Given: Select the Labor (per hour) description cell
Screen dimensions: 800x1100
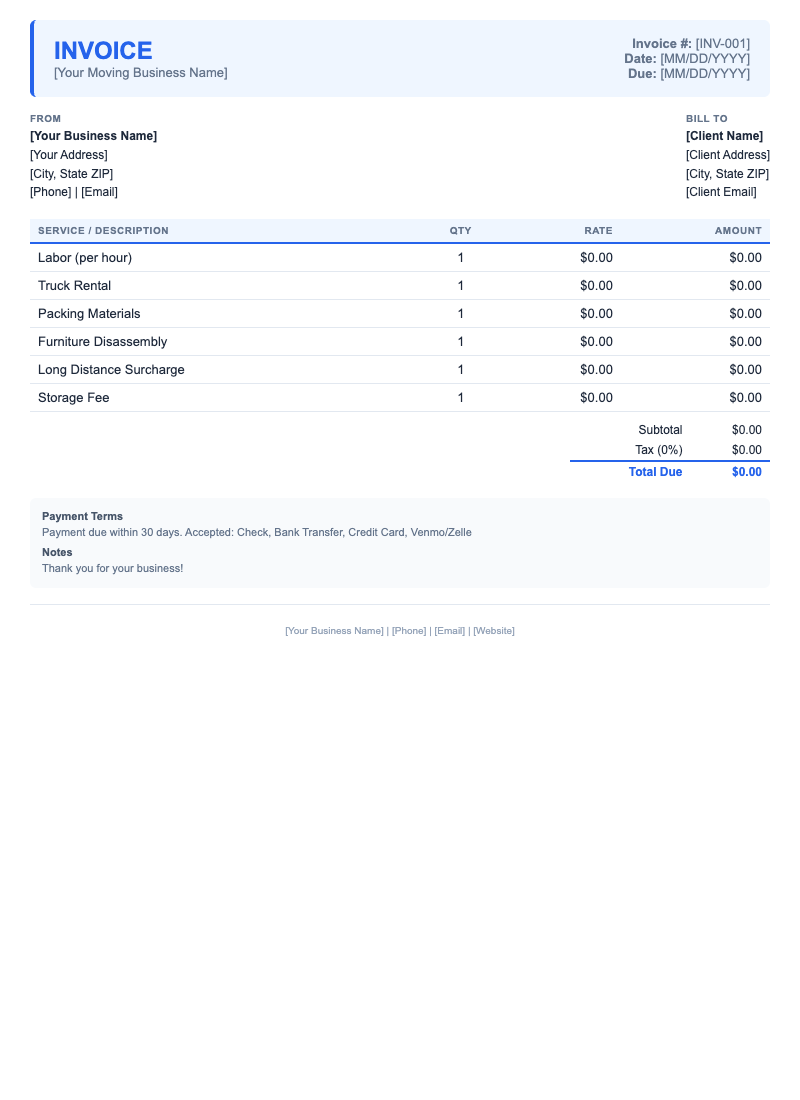Looking at the screenshot, I should [85, 257].
